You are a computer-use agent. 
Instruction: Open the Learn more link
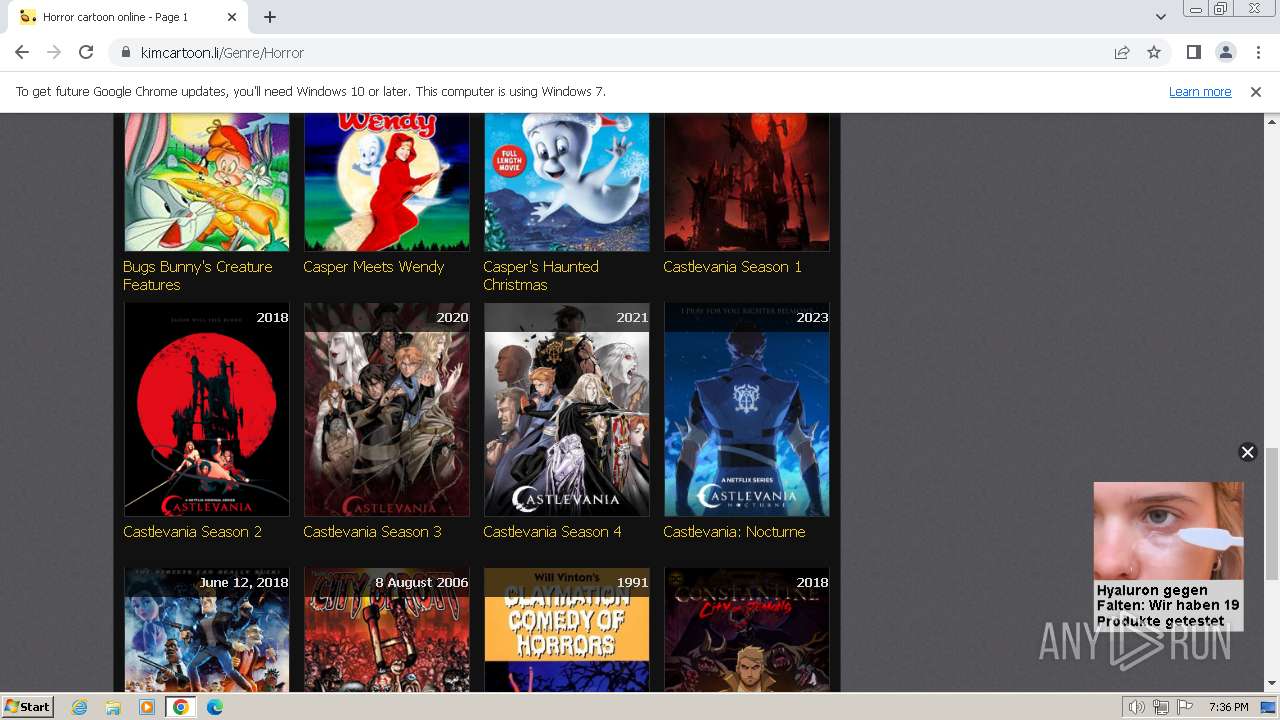[x=1200, y=91]
